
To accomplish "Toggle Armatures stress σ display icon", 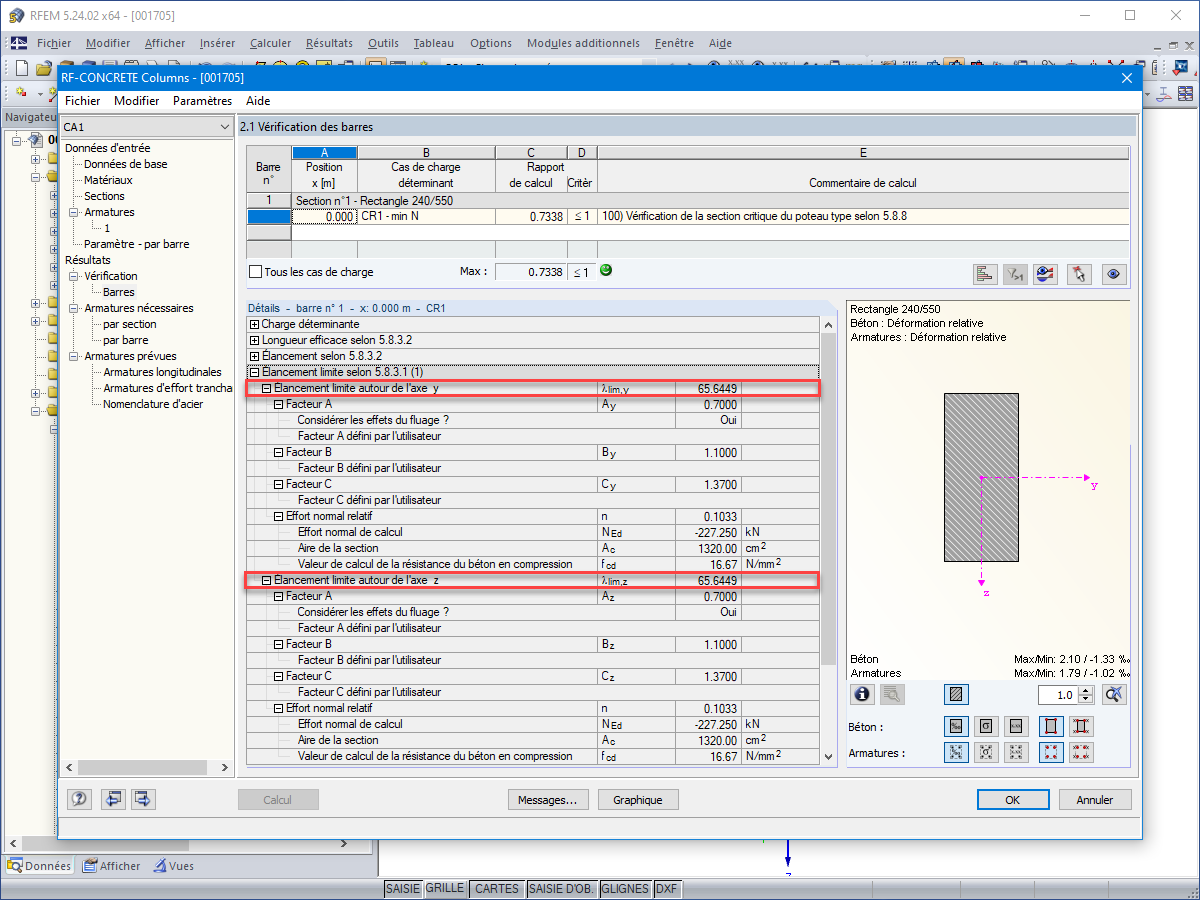I will (x=987, y=753).
